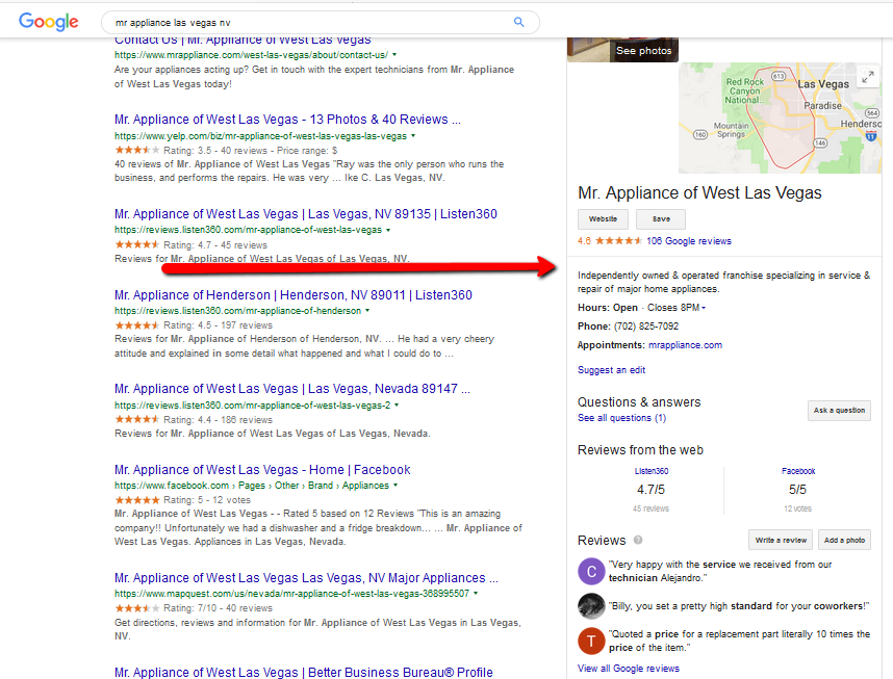
Task: Click the search magnifier icon
Action: coord(519,22)
